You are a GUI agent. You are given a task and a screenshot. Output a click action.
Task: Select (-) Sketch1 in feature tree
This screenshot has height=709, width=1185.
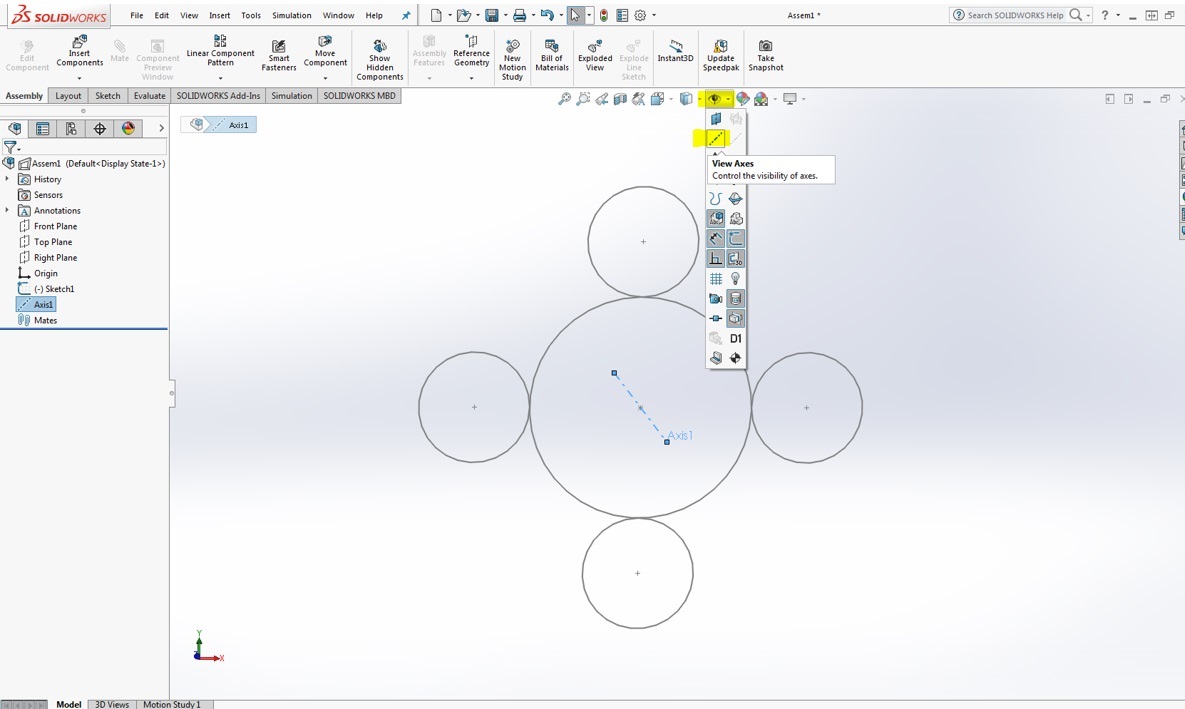pyautogui.click(x=54, y=289)
